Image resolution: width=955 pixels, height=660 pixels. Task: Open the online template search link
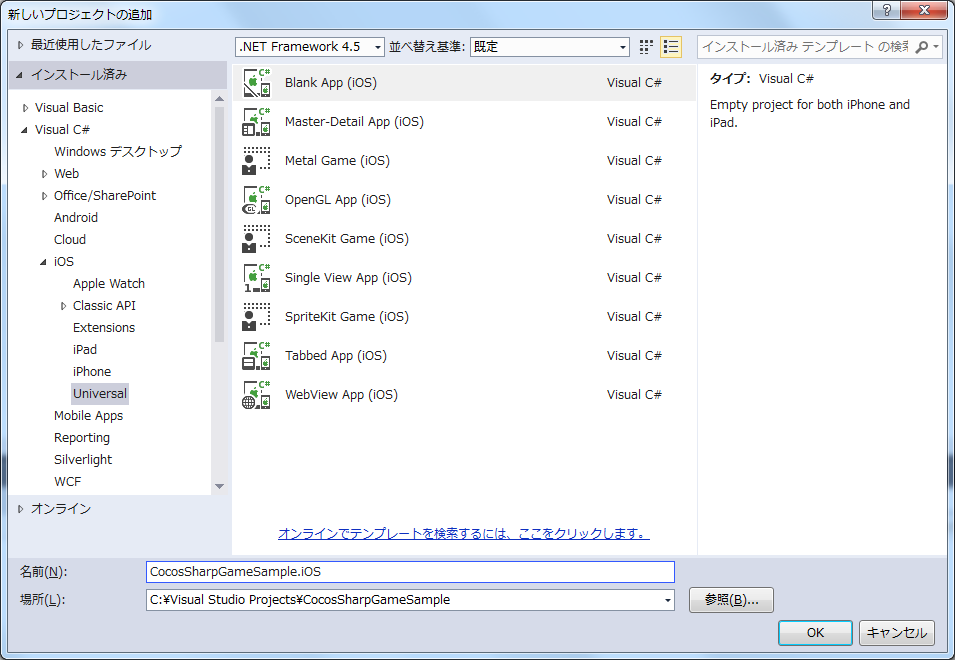point(463,533)
